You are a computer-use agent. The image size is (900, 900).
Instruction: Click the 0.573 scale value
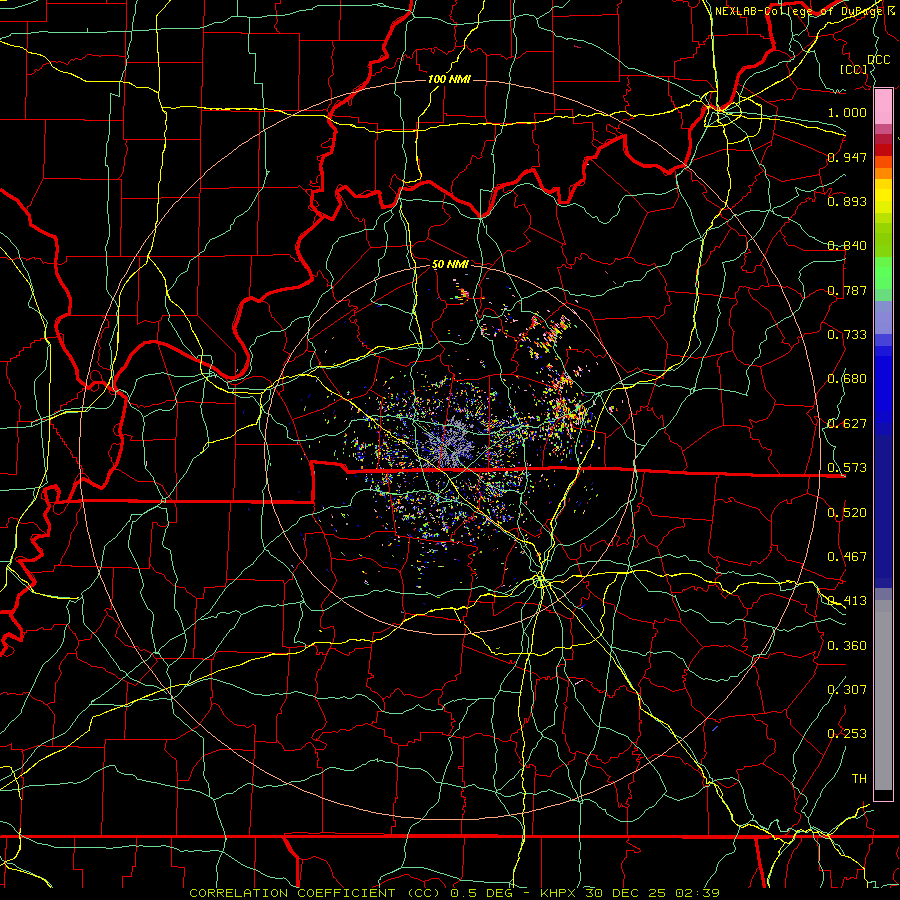(847, 467)
